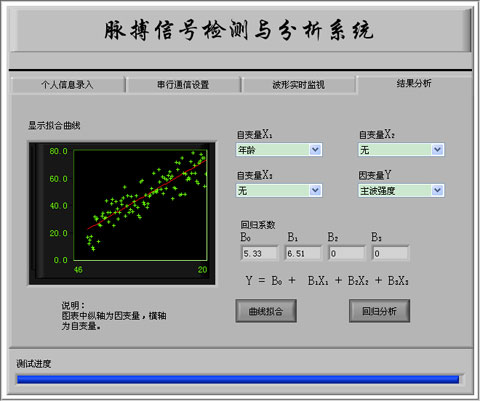This screenshot has height=401, width=480.
Task: Select the B2 coefficient field
Action: (x=347, y=253)
